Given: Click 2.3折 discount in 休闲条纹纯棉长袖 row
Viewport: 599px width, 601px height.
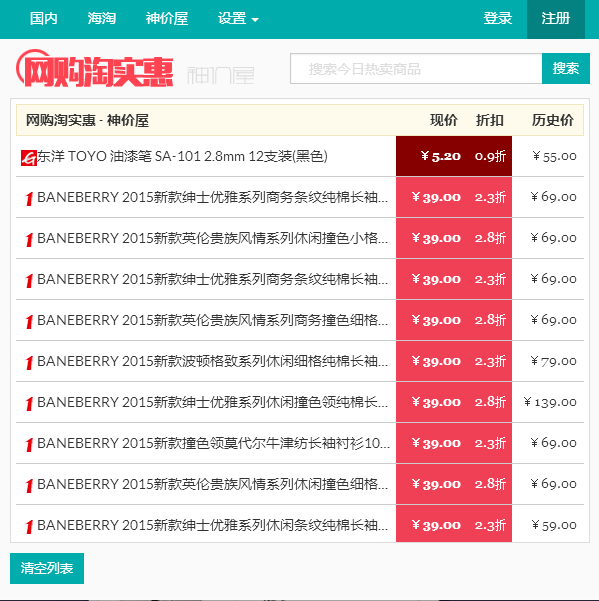Looking at the screenshot, I should coord(490,525).
